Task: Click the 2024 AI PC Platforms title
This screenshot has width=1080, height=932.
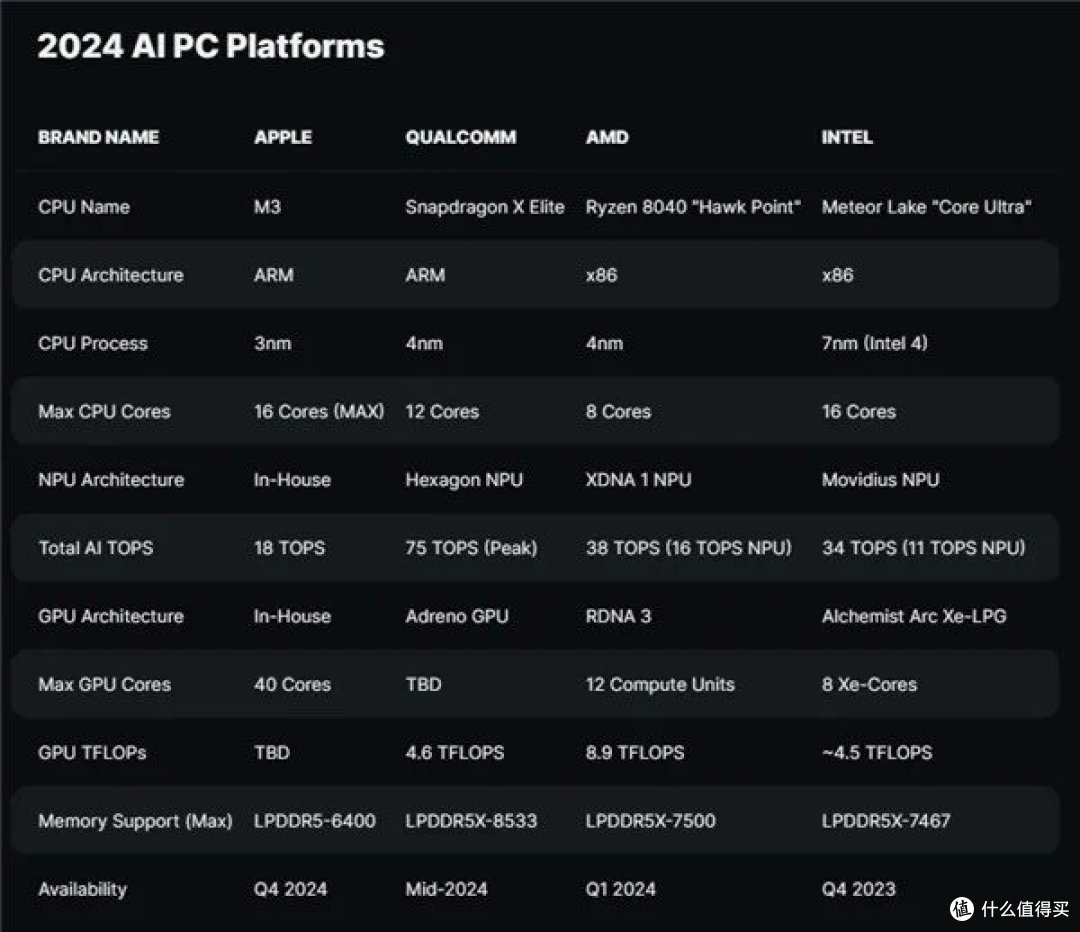Action: pyautogui.click(x=210, y=46)
